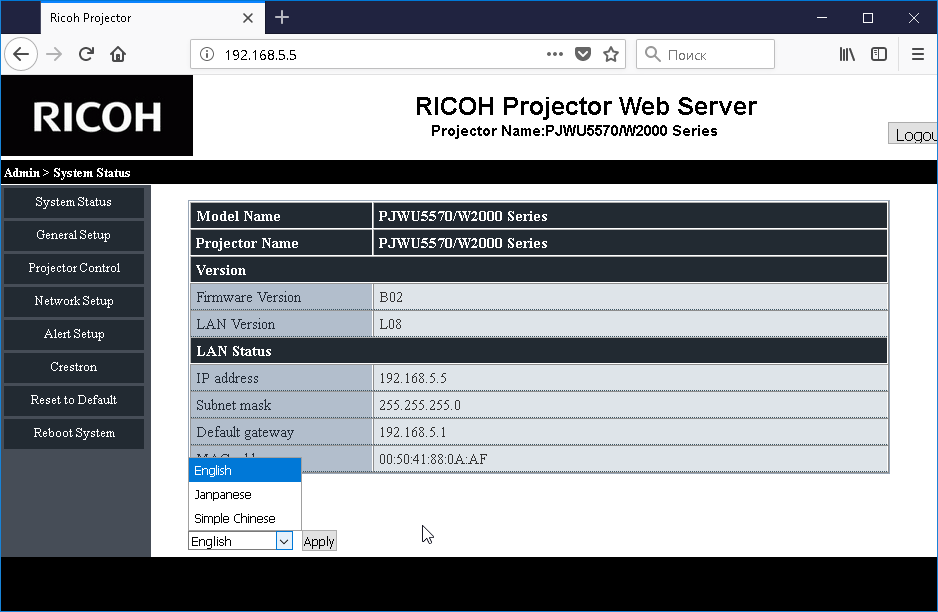Click the LAN Status section header

tap(538, 351)
